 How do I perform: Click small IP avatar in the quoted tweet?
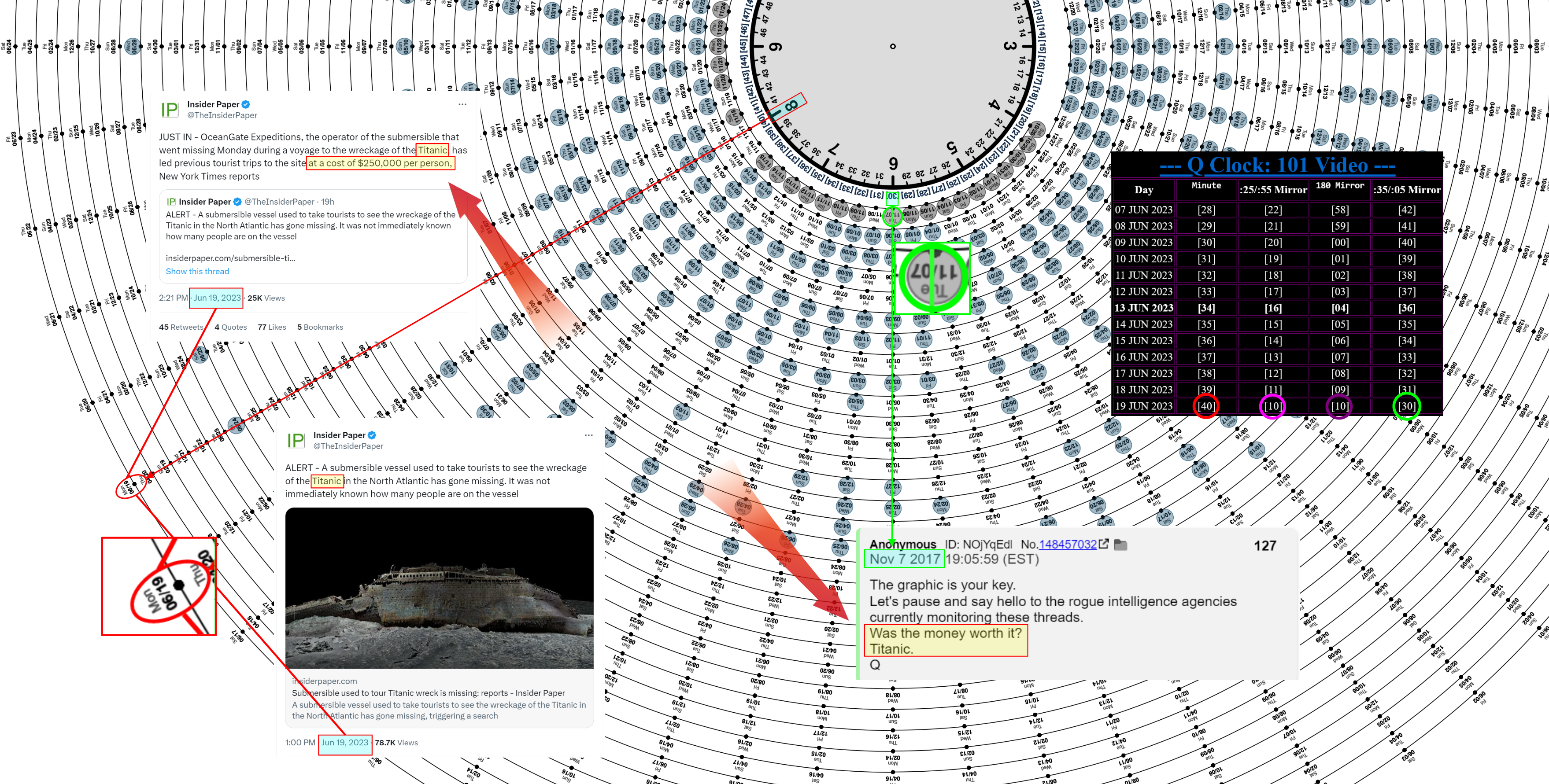[171, 202]
